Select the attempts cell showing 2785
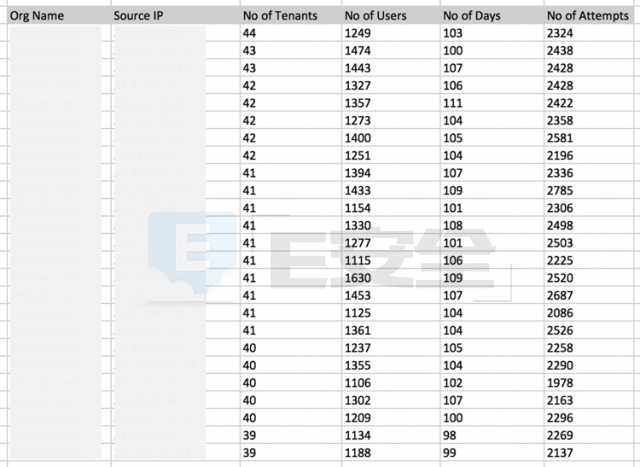 589,191
